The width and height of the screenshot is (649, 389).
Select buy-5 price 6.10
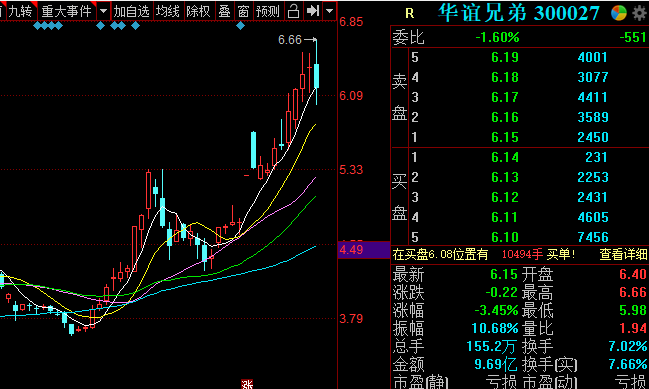(x=505, y=237)
